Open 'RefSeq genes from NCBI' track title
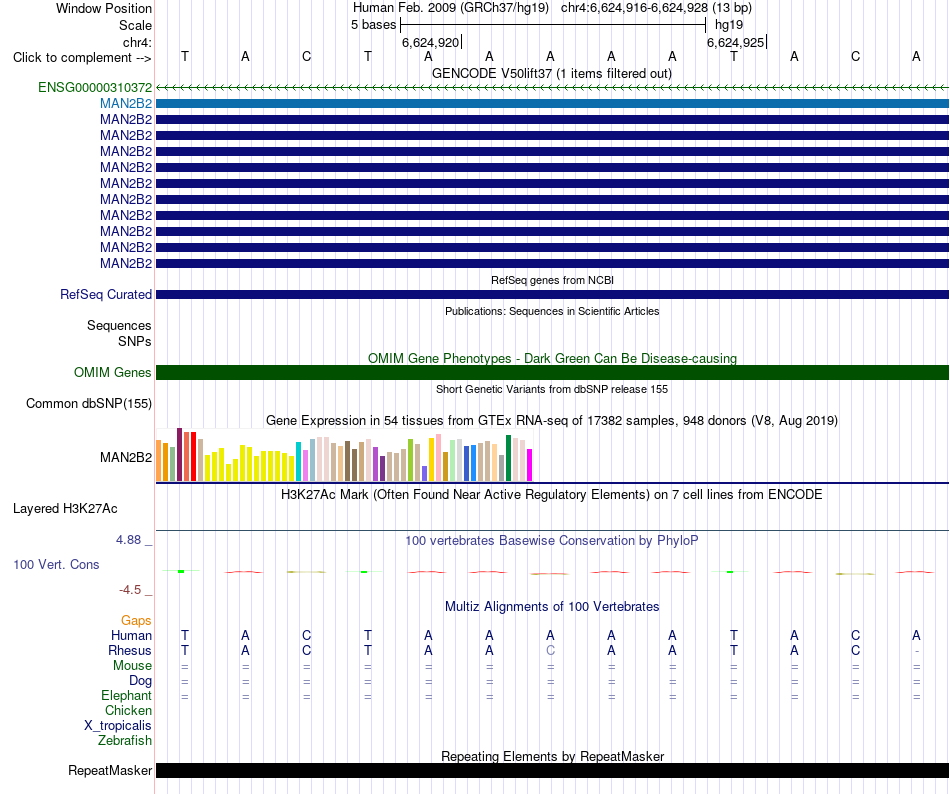This screenshot has width=950, height=794. (x=552, y=280)
